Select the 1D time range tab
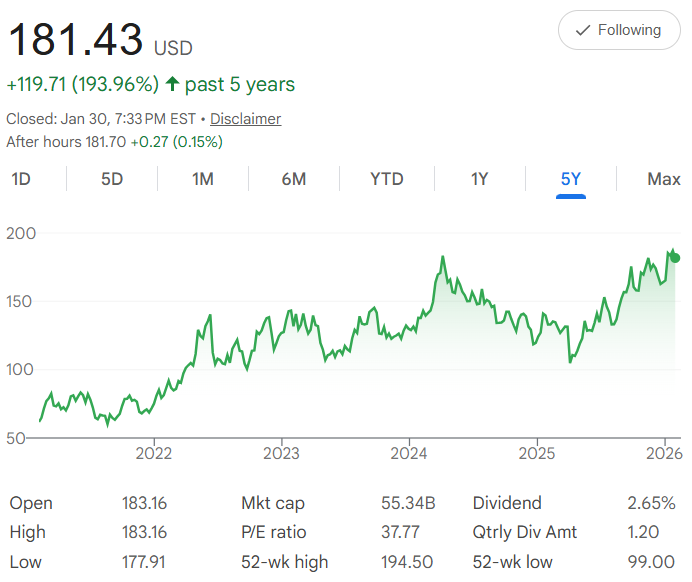Viewport: 692px width, 582px height. tap(20, 179)
